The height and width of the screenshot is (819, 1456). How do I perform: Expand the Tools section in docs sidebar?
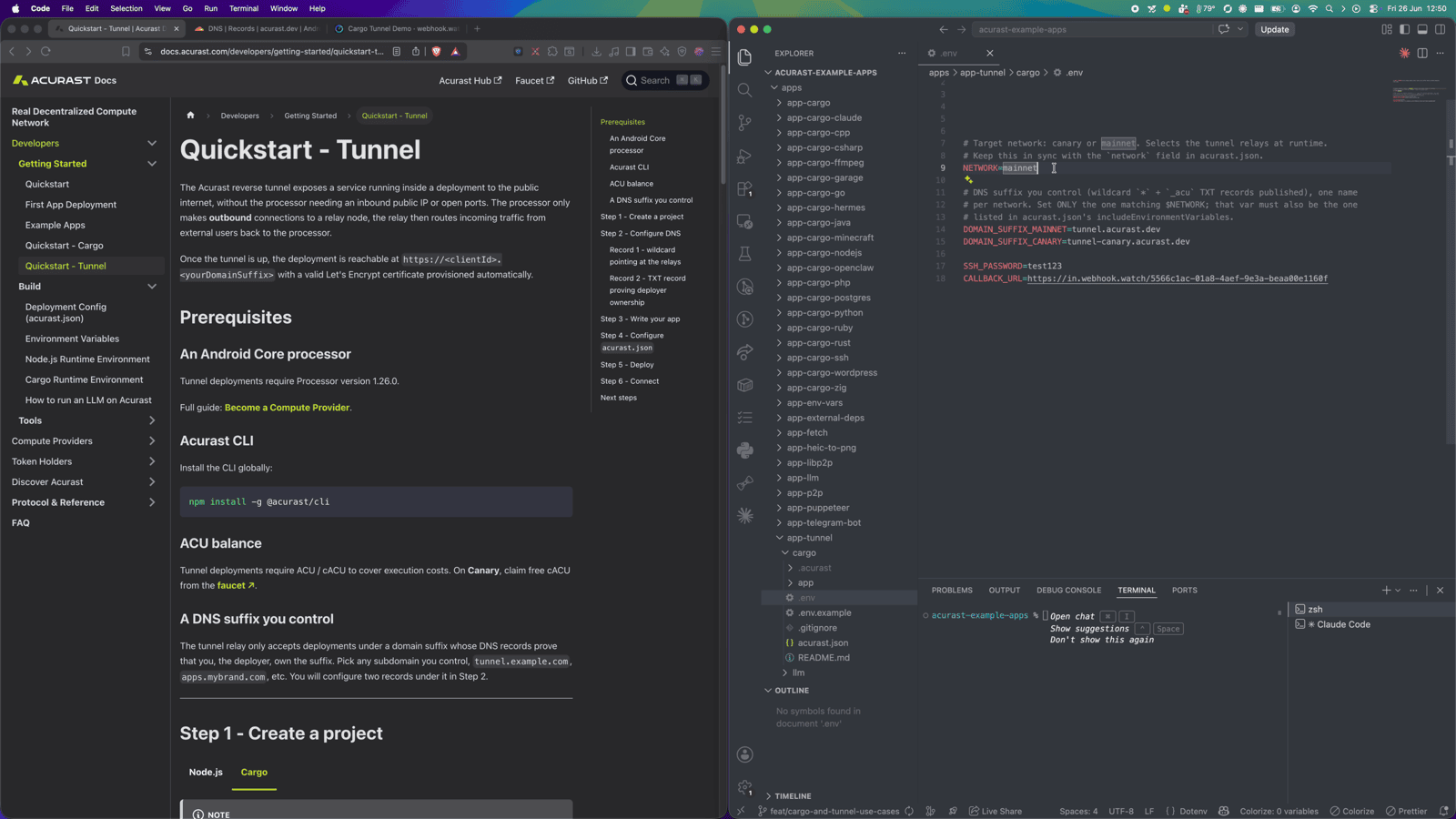tap(152, 420)
